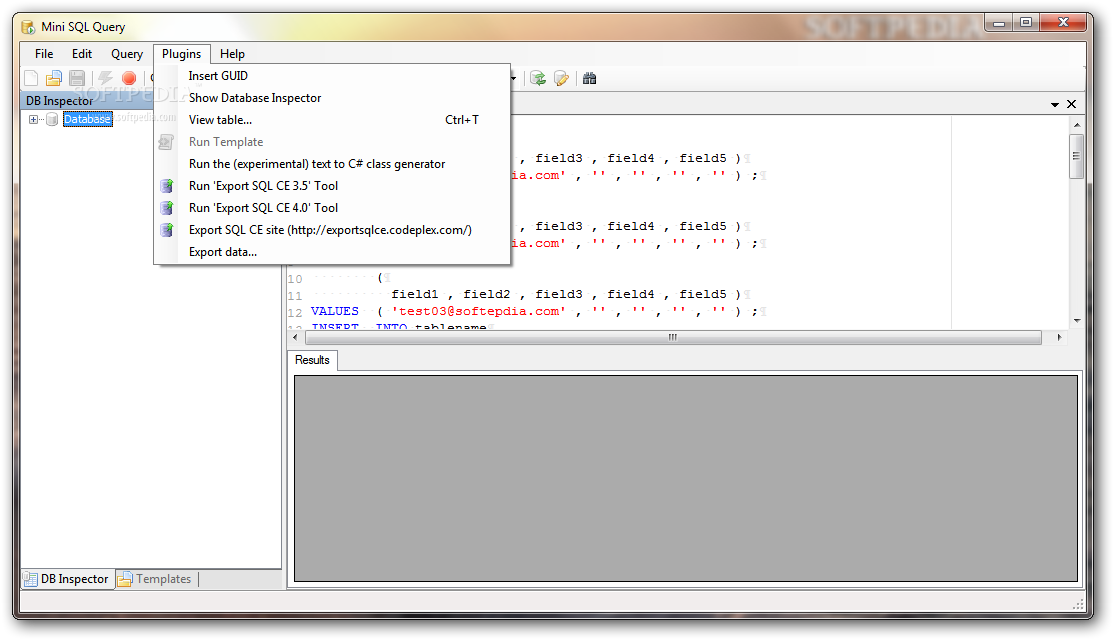This screenshot has height=640, width=1114.
Task: Maximize the Mini SQL Query window
Action: pyautogui.click(x=1026, y=23)
